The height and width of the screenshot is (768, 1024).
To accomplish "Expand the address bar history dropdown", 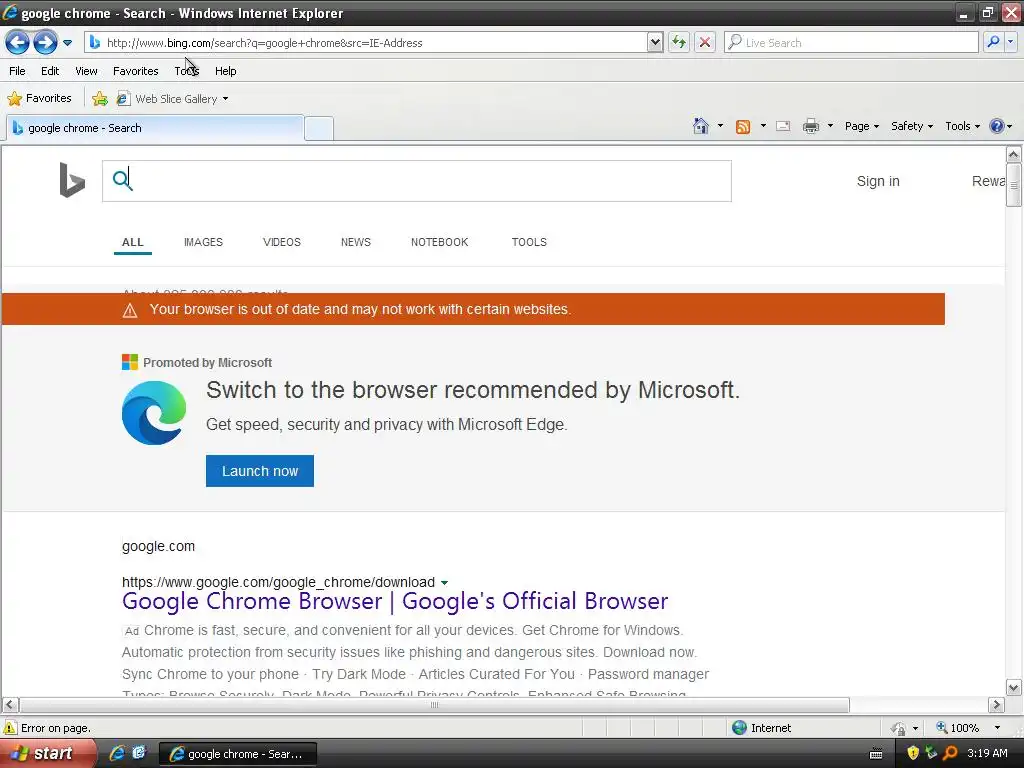I will (655, 42).
